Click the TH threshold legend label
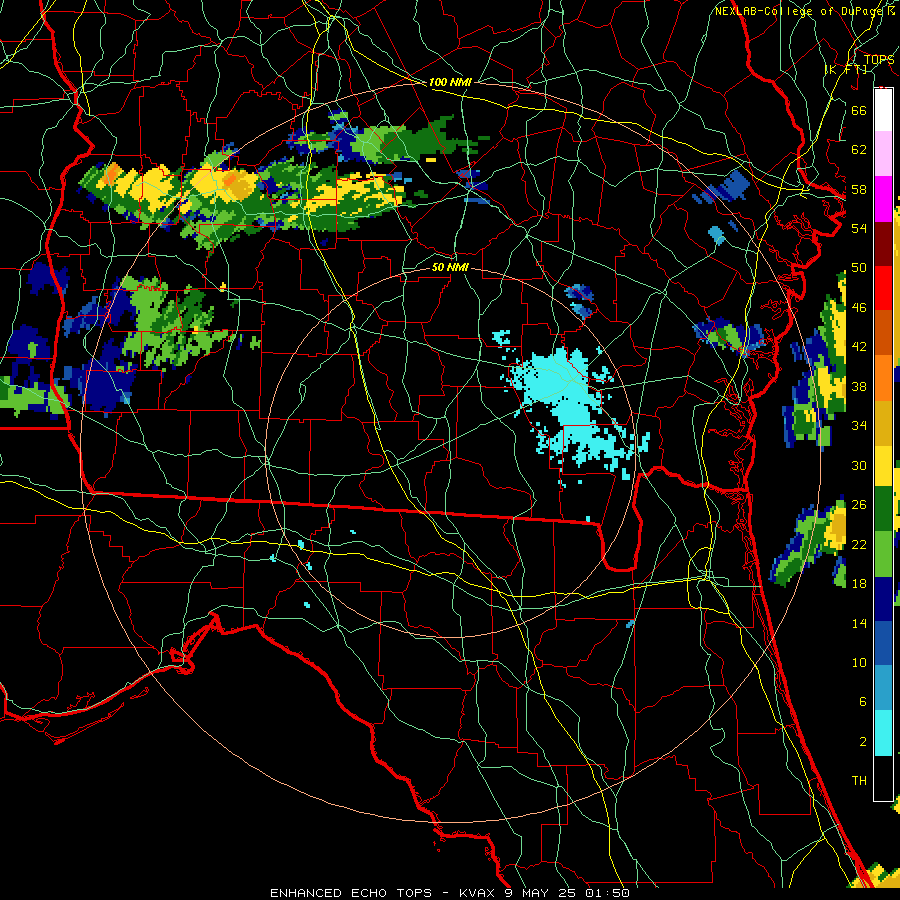The height and width of the screenshot is (900, 900). [x=859, y=781]
